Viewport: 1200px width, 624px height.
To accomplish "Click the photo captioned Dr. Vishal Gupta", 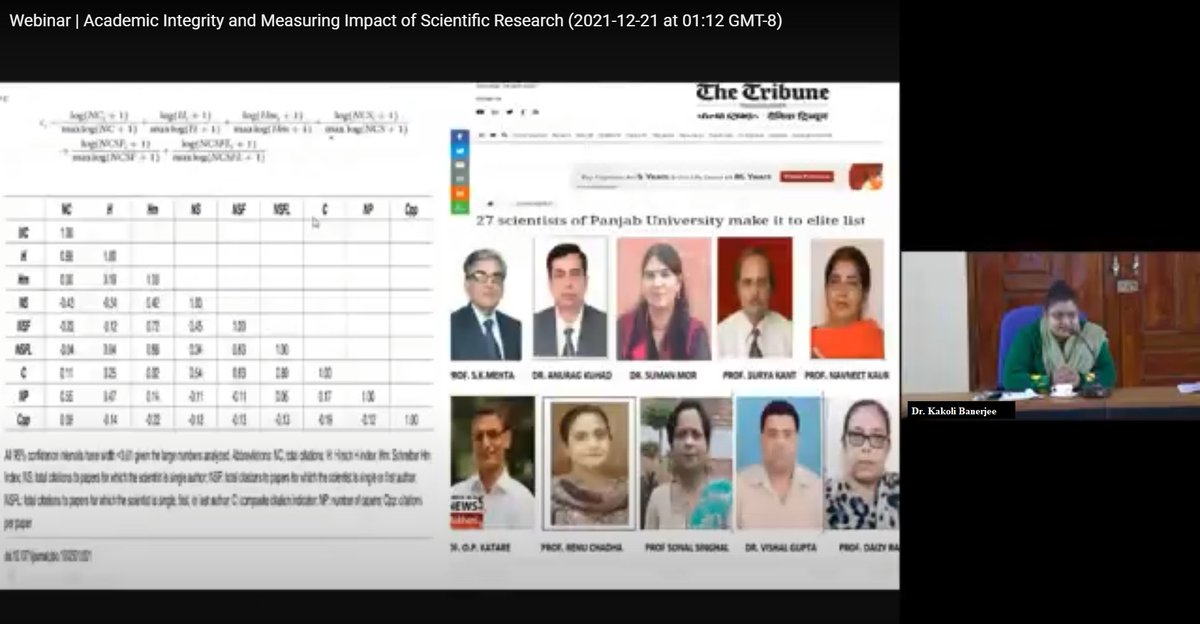I will coord(778,463).
